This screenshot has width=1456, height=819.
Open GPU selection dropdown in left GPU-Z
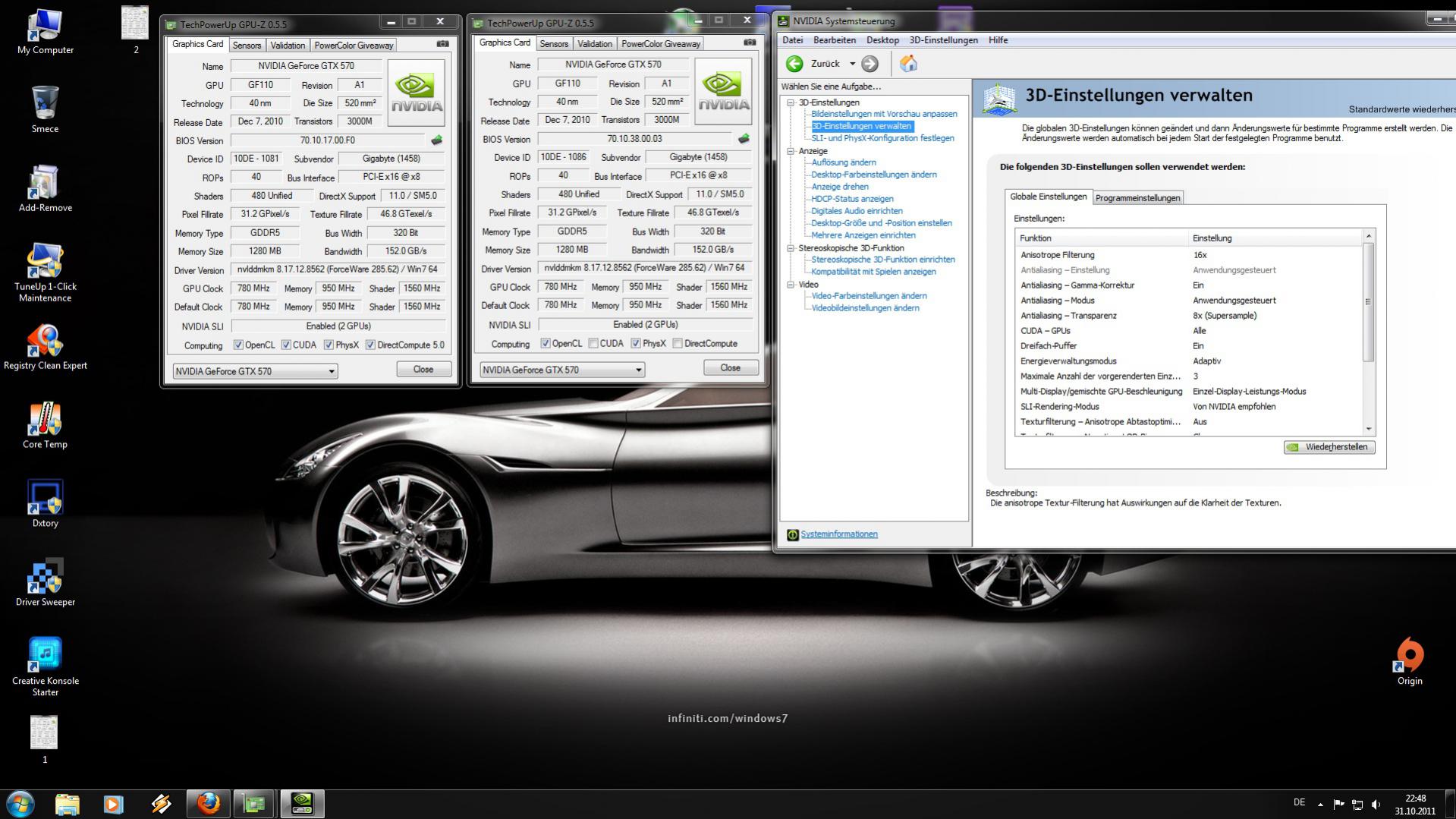(255, 371)
